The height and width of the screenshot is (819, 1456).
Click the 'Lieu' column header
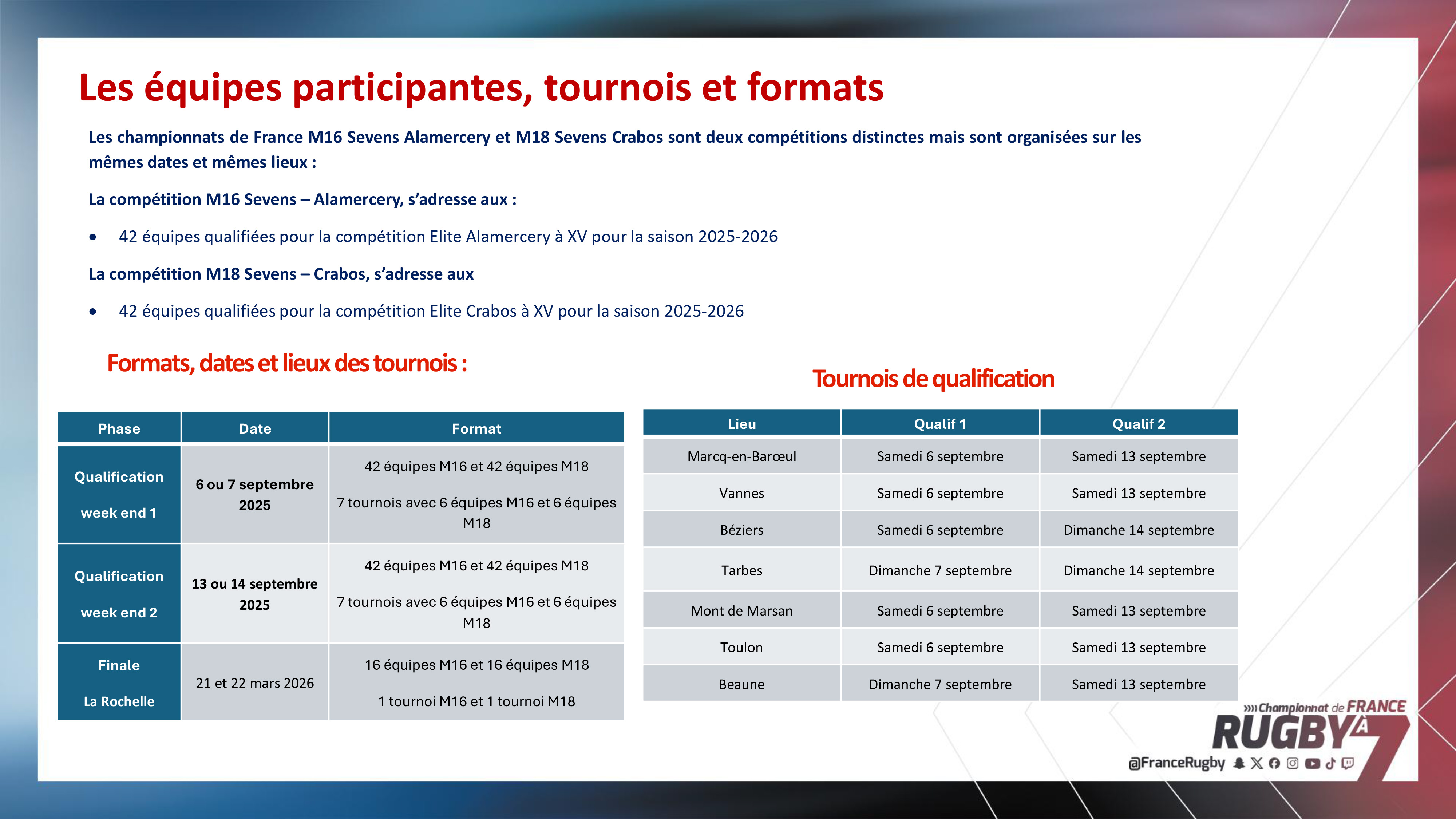[741, 423]
